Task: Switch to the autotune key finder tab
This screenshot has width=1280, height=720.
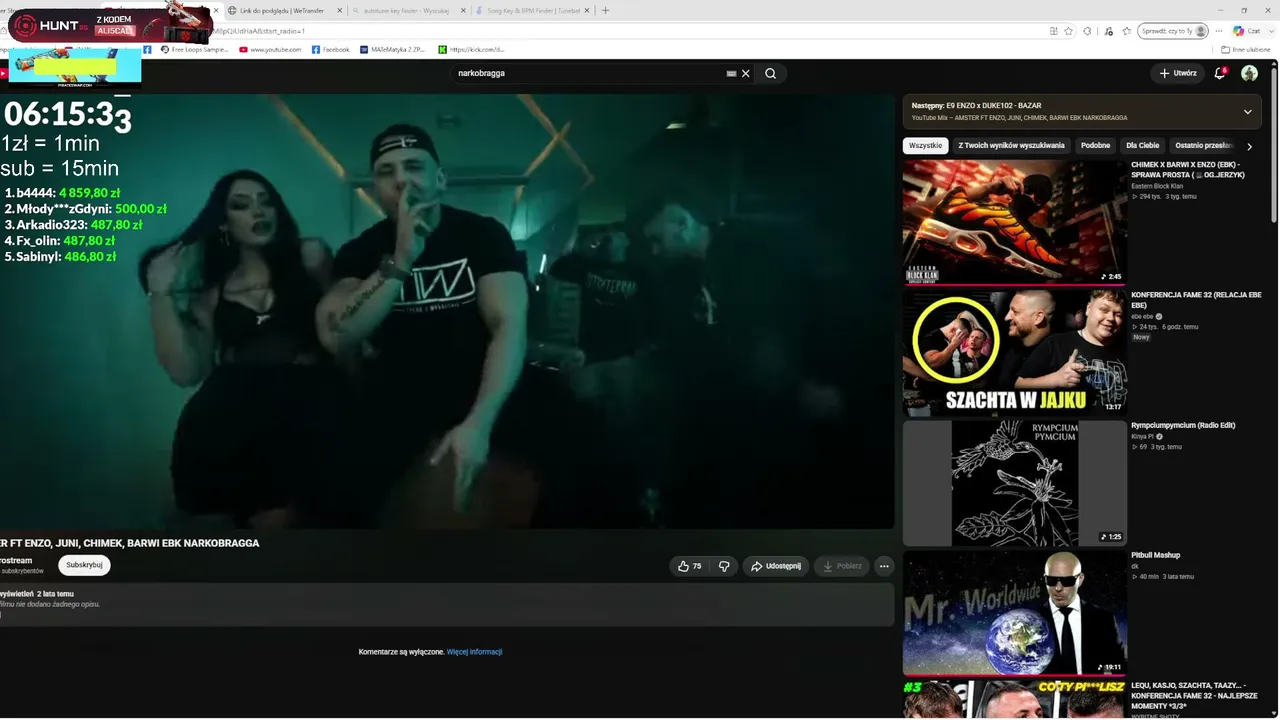Action: (x=408, y=10)
